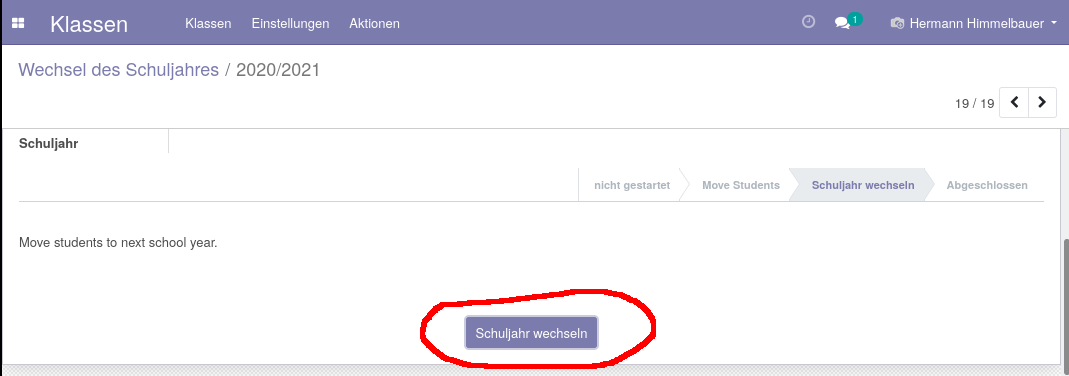Click the purple Schuljahr wechseln button
Viewport: 1069px width, 376px height.
coord(531,333)
